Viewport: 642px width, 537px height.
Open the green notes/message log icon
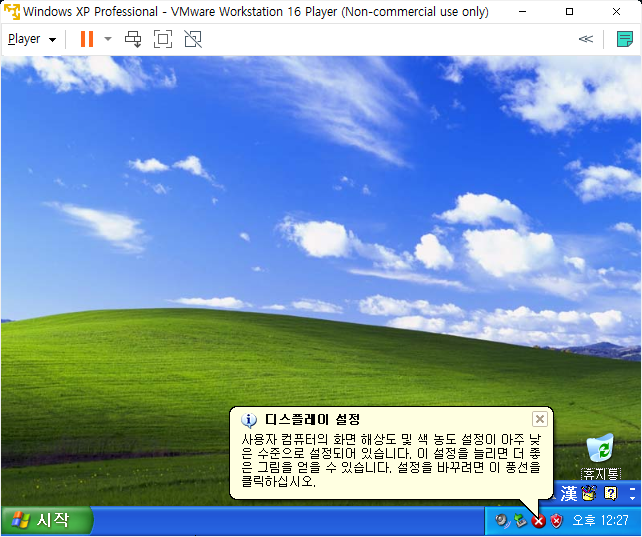(625, 39)
